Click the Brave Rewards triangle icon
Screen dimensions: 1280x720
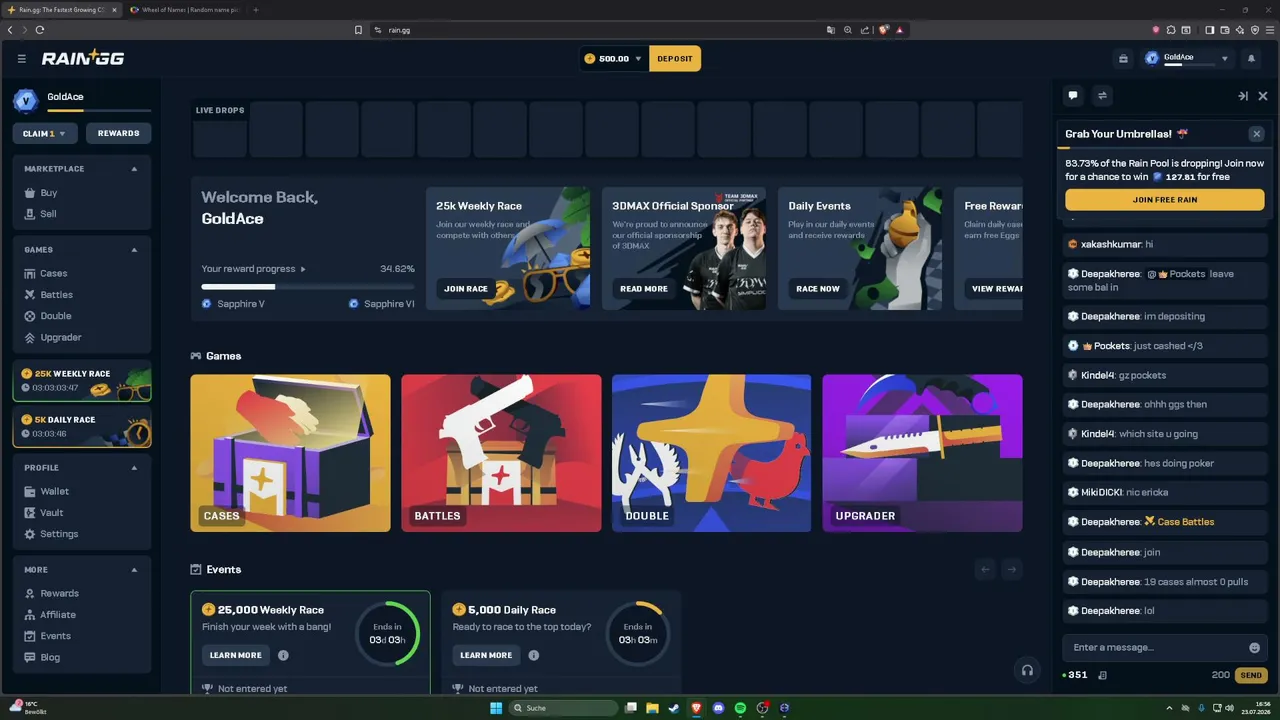click(900, 30)
